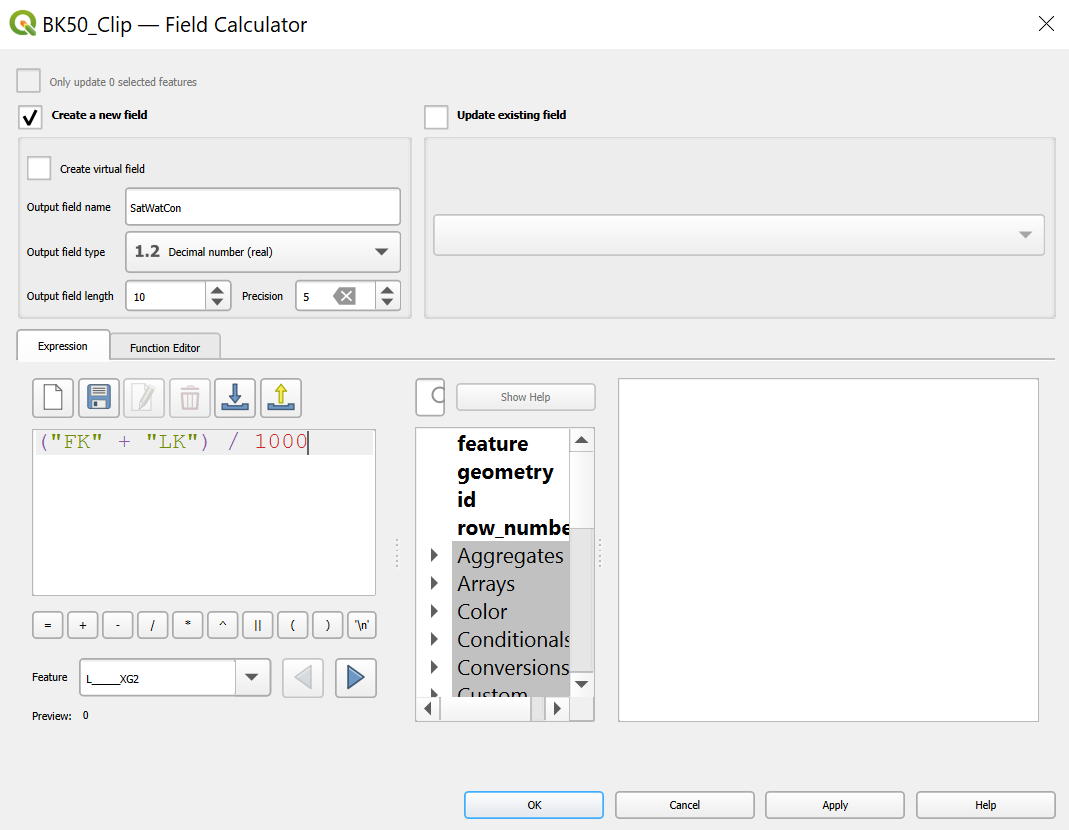Decrease the Output field length value

(217, 302)
